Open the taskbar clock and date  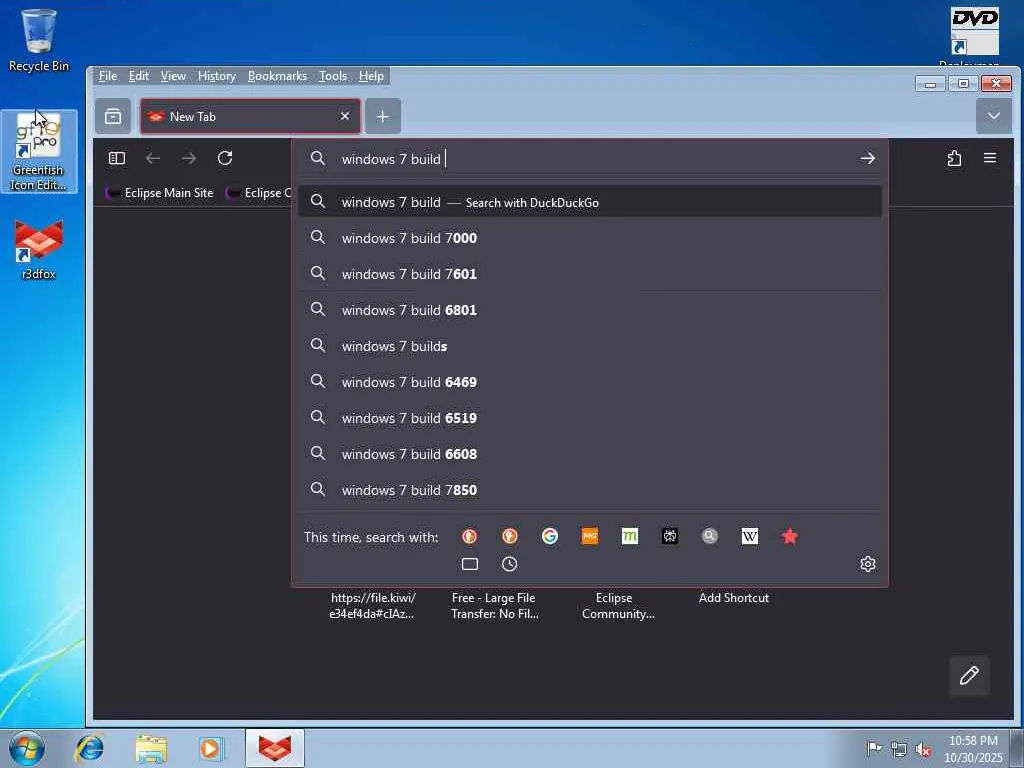(x=973, y=749)
